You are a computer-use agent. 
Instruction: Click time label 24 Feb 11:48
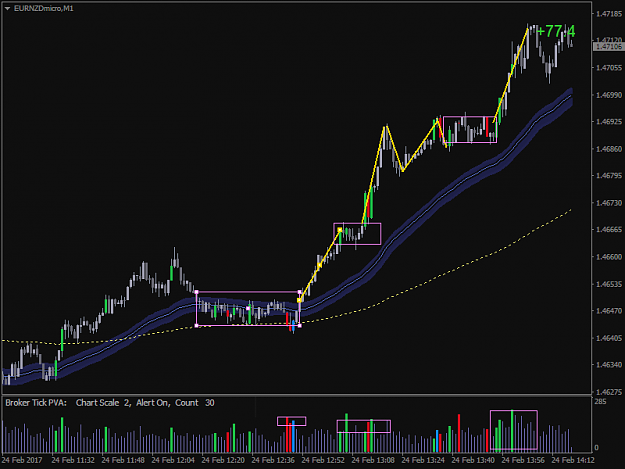point(123,460)
